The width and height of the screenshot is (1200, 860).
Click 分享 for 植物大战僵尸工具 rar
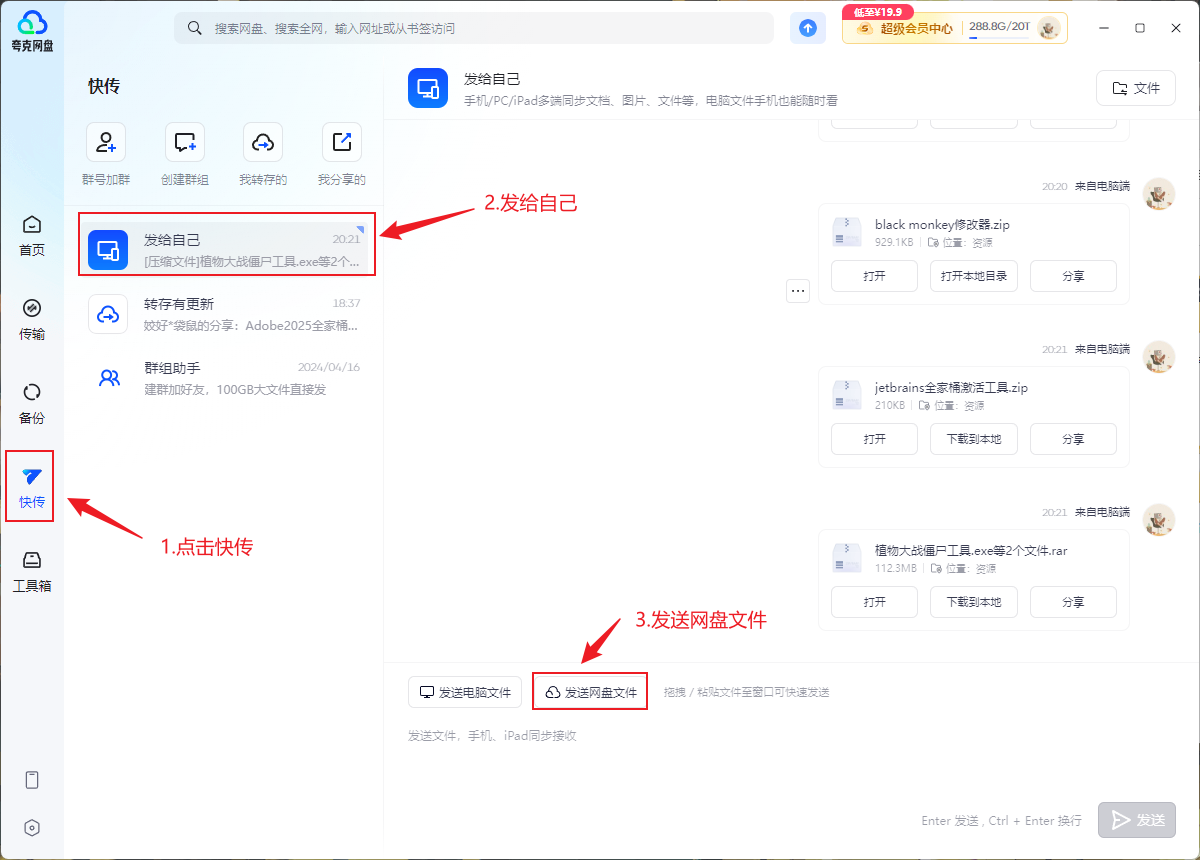(1073, 602)
